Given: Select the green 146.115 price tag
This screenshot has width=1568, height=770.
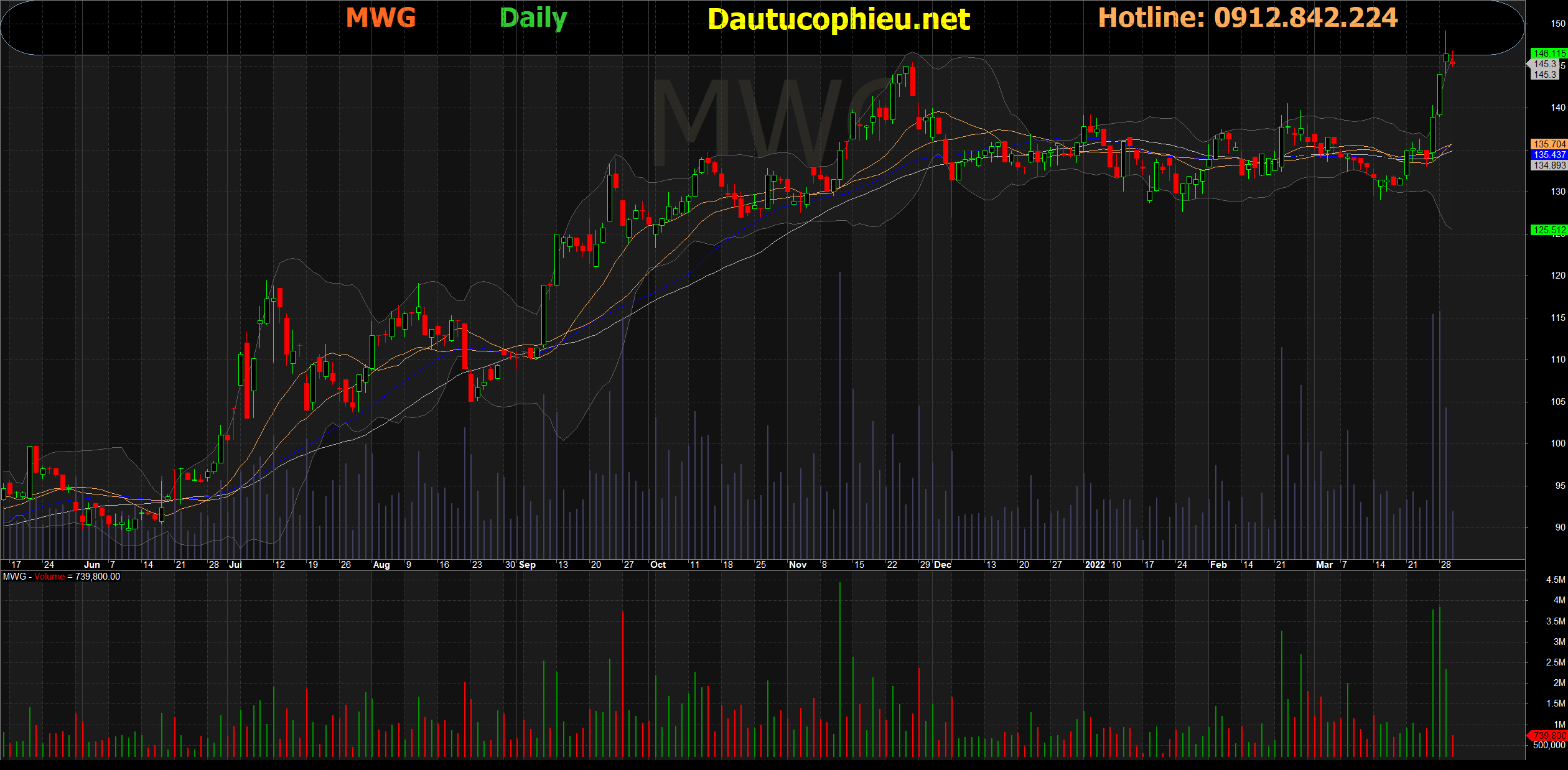Looking at the screenshot, I should [x=1549, y=53].
